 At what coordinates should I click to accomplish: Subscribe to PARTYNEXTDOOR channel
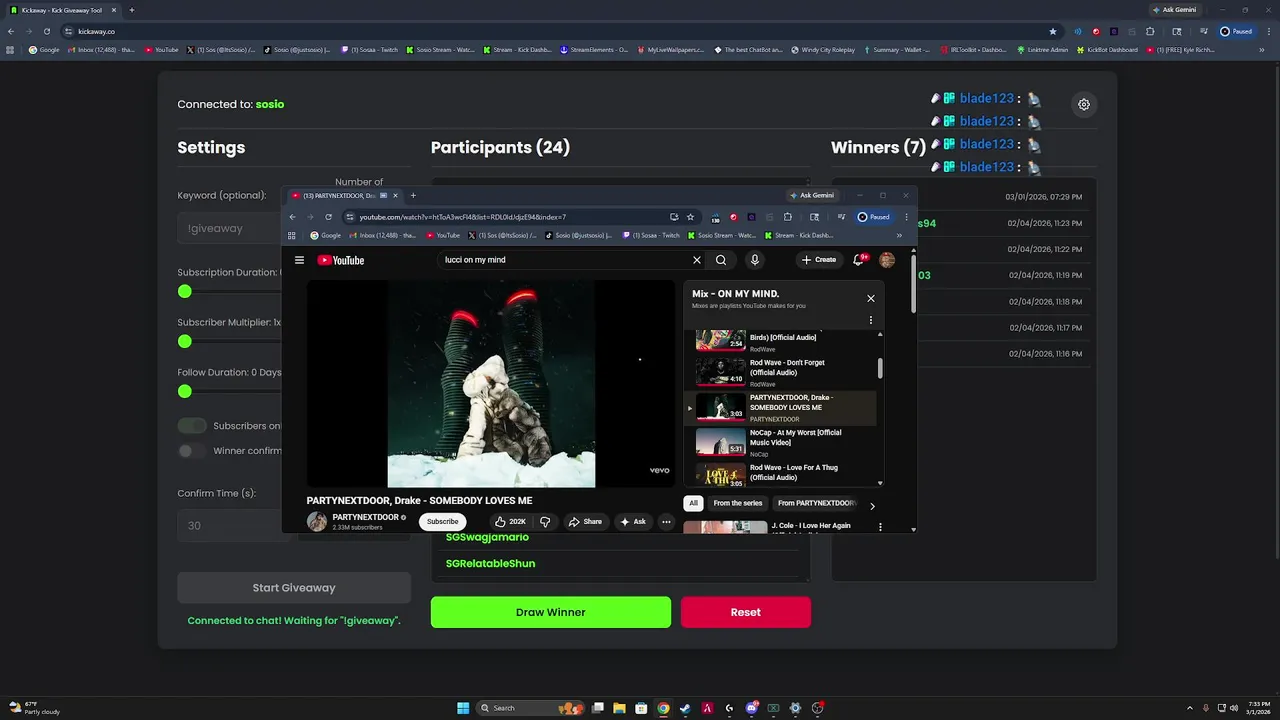442,521
